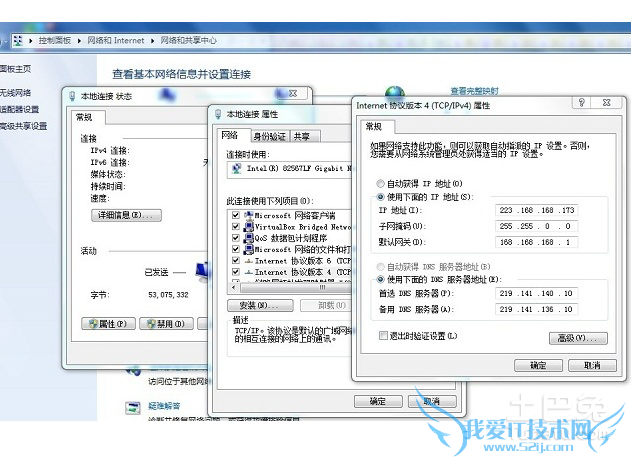
Task: Toggle Microsoft 网络客户端 checkbox
Action: [x=236, y=215]
